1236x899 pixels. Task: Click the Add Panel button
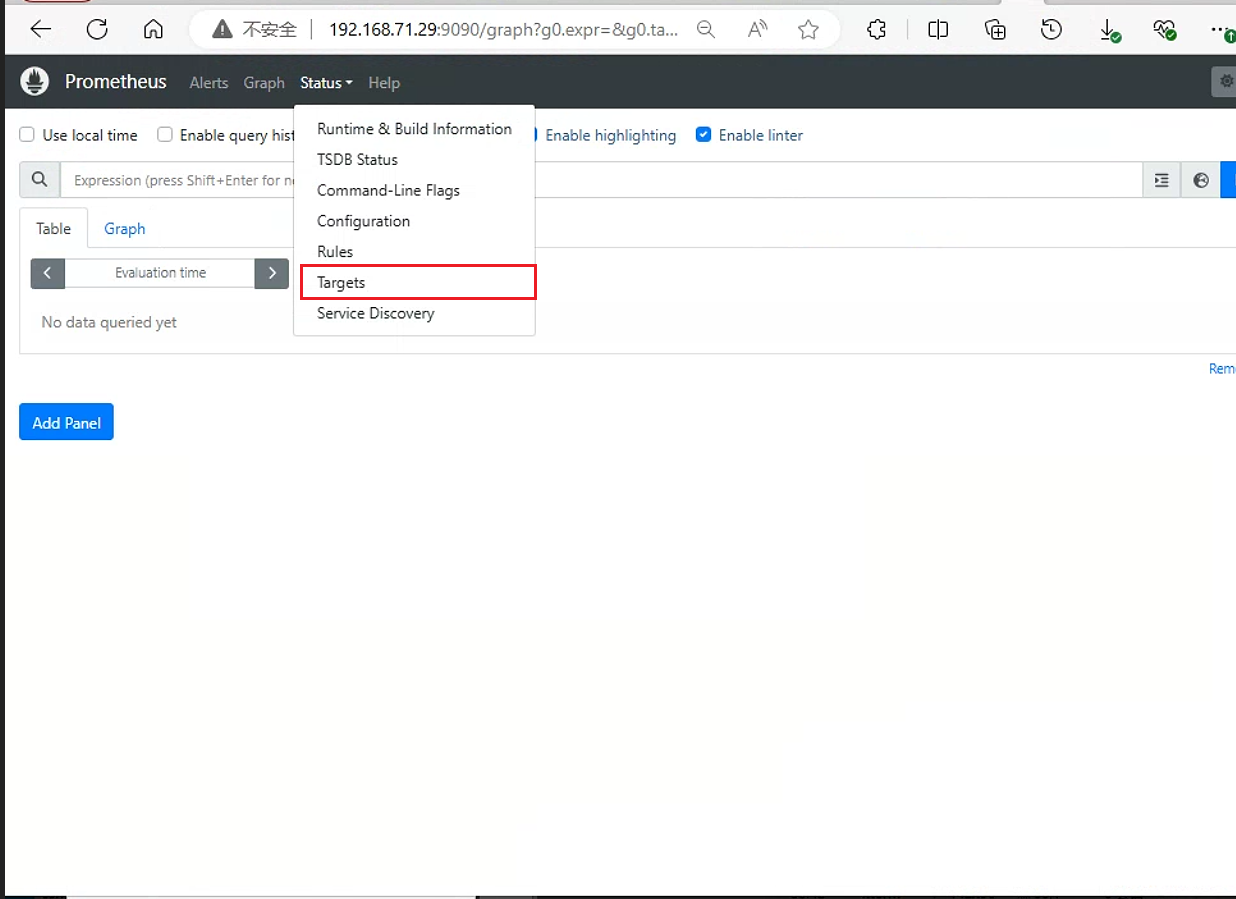click(x=67, y=422)
